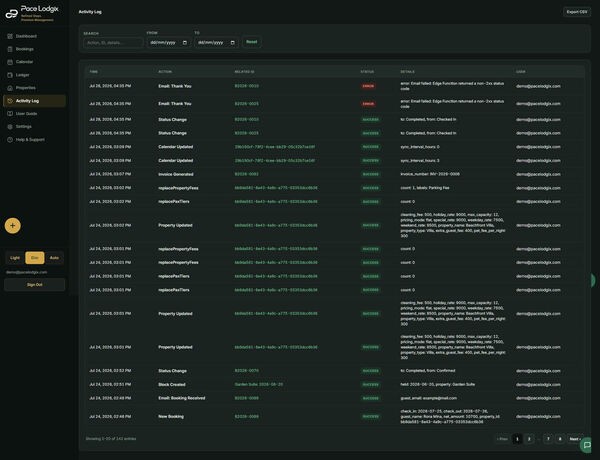
Task: Click the ACTION column header
Action: (x=165, y=72)
